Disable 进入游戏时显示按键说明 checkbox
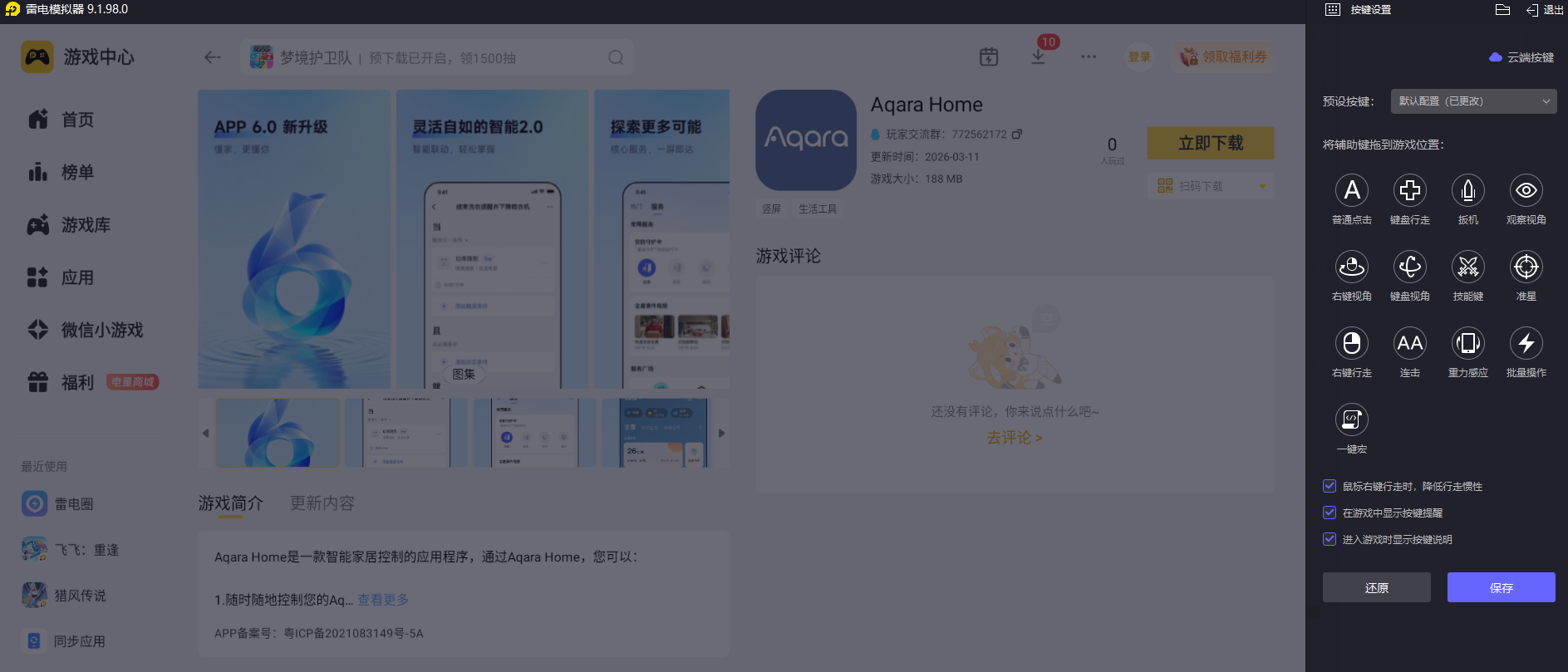 [x=1330, y=539]
